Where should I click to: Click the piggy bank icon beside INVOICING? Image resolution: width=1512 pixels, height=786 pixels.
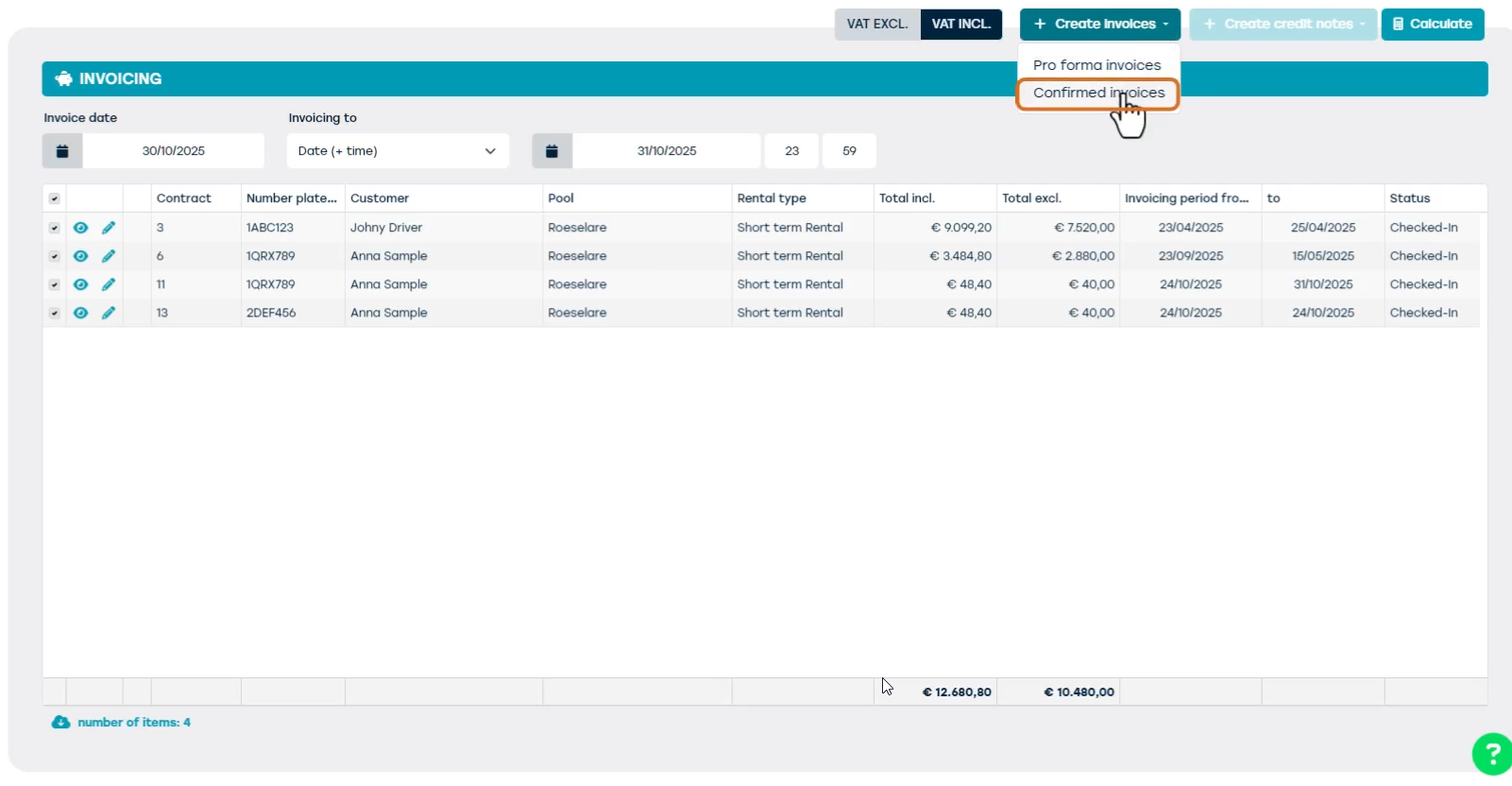click(63, 79)
